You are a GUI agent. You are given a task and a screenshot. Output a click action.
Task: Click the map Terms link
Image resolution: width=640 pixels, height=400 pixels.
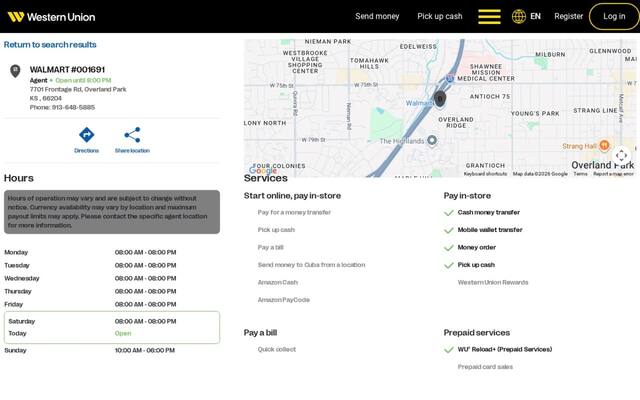click(580, 174)
